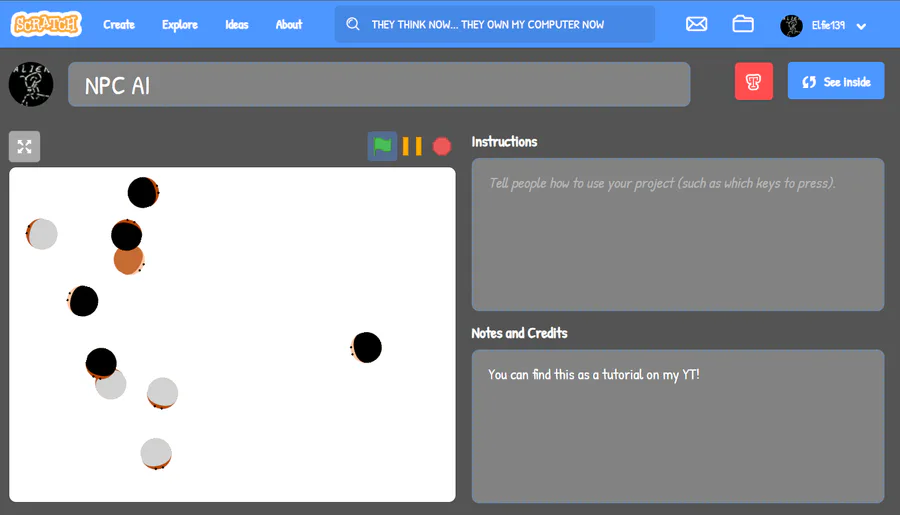Open the Scratch home logo

[46, 24]
